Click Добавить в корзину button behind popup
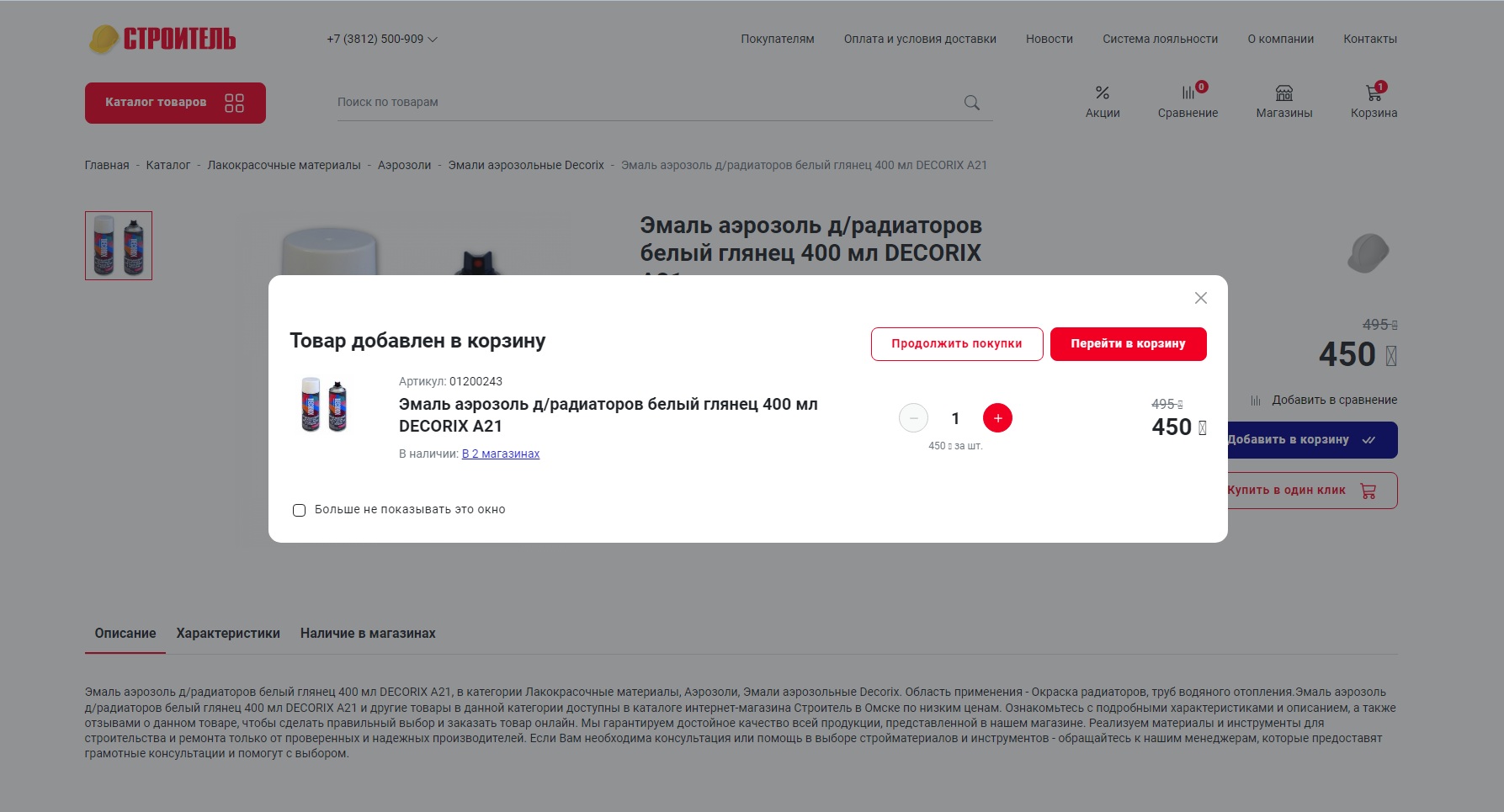Image resolution: width=1504 pixels, height=812 pixels. click(1312, 440)
